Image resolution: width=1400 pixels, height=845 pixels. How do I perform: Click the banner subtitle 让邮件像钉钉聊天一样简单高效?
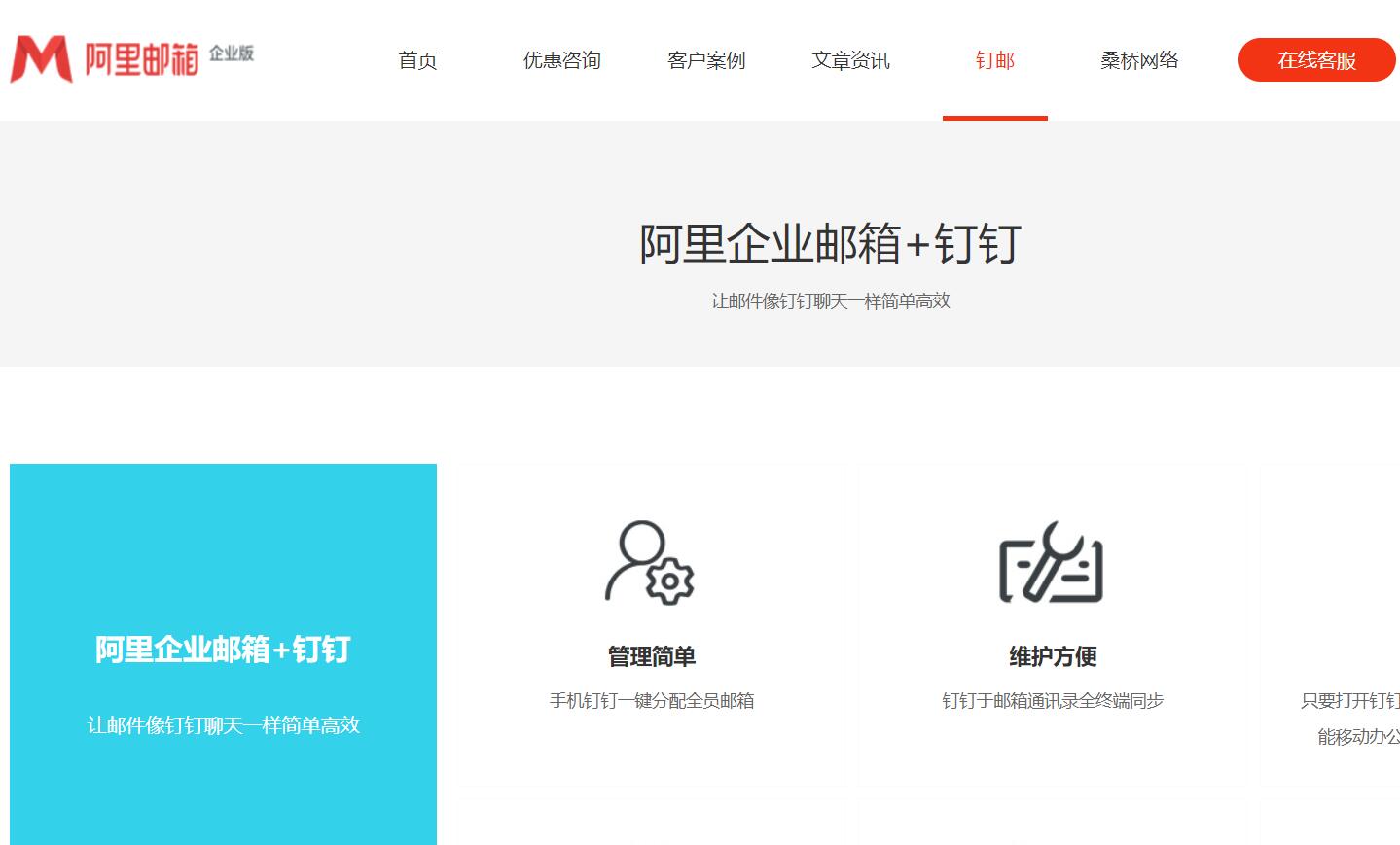pyautogui.click(x=830, y=301)
